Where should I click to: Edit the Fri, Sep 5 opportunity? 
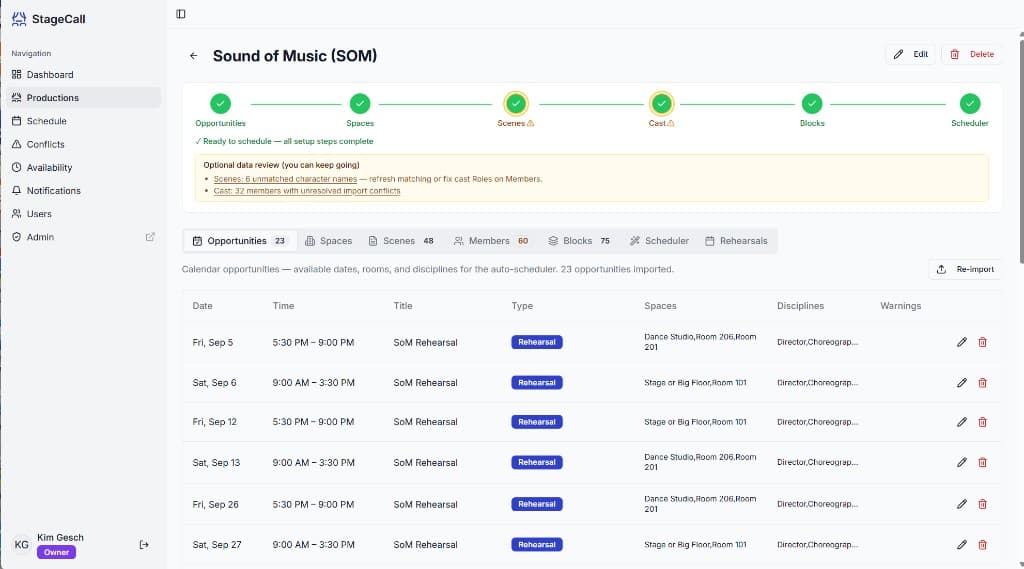point(962,342)
